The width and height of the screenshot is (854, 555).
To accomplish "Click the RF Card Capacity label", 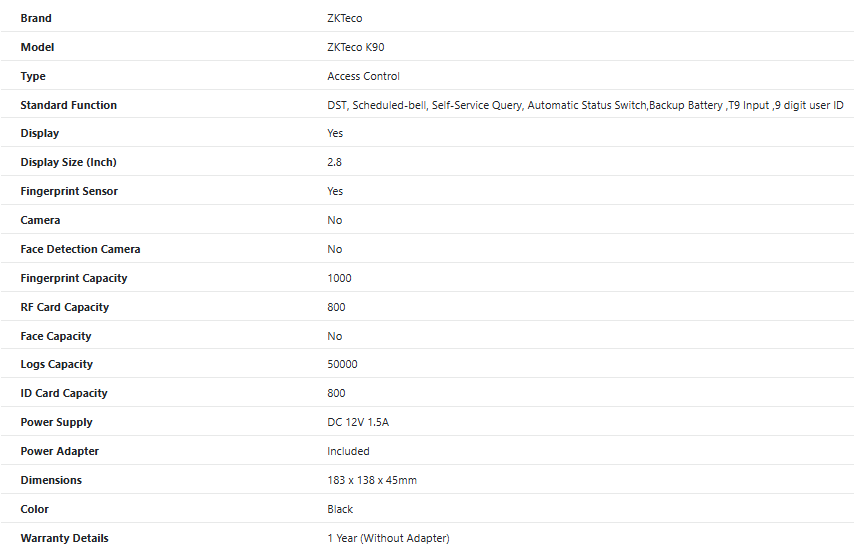I will pyautogui.click(x=64, y=307).
